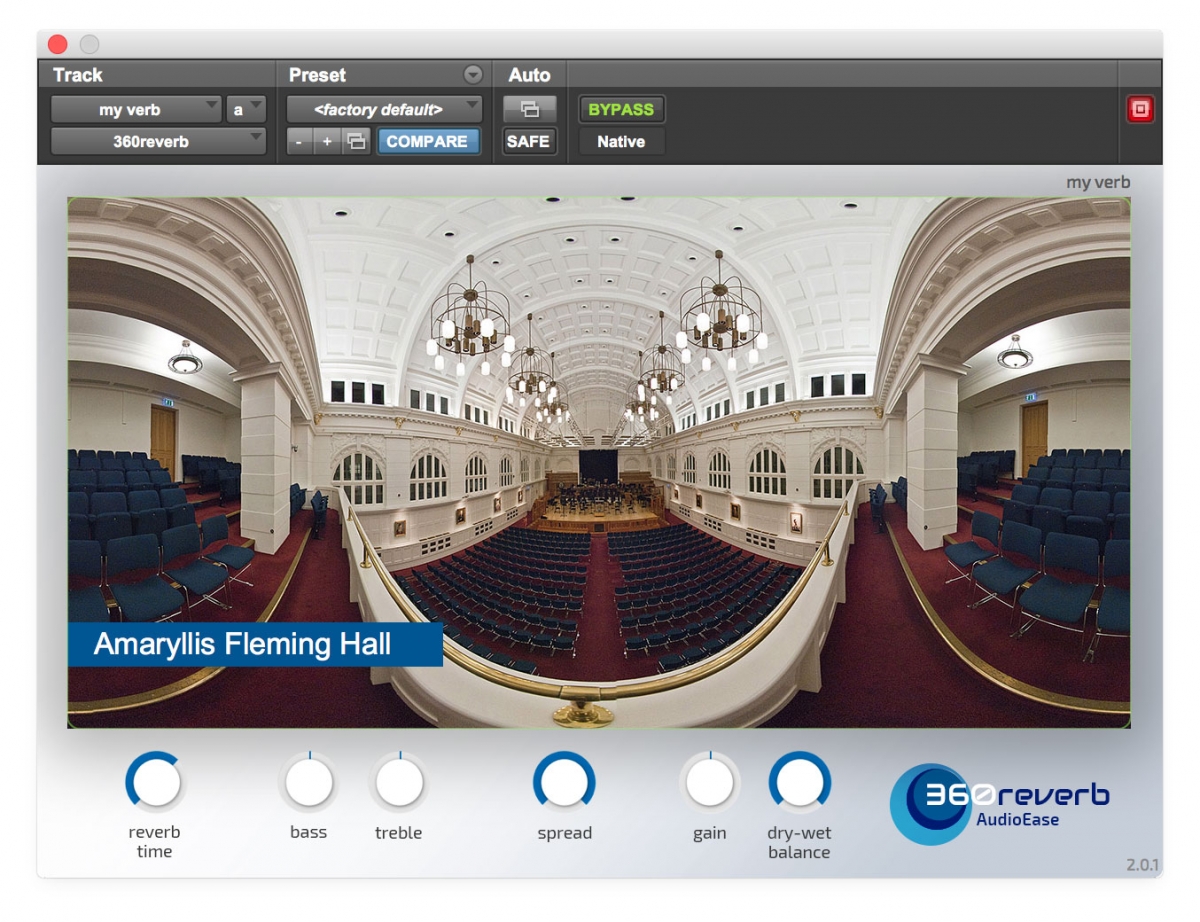The width and height of the screenshot is (1200, 922).
Task: Click the Auto header label
Action: click(529, 75)
